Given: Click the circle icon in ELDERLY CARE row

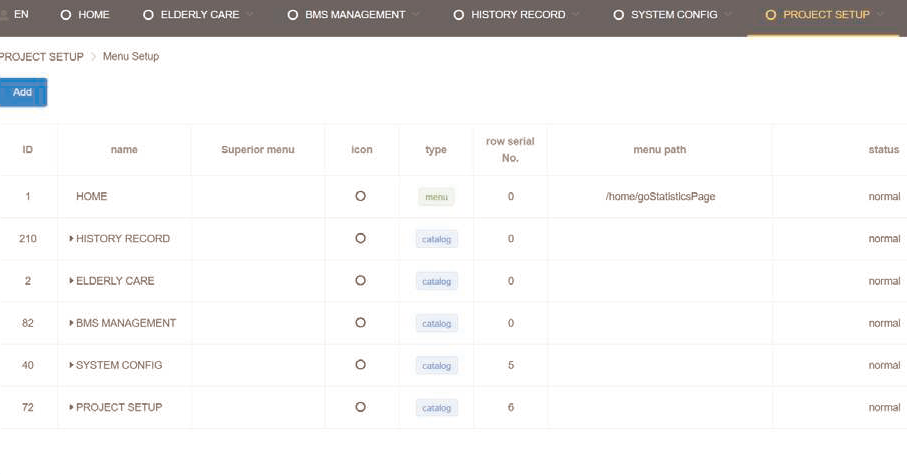Looking at the screenshot, I should [x=360, y=281].
